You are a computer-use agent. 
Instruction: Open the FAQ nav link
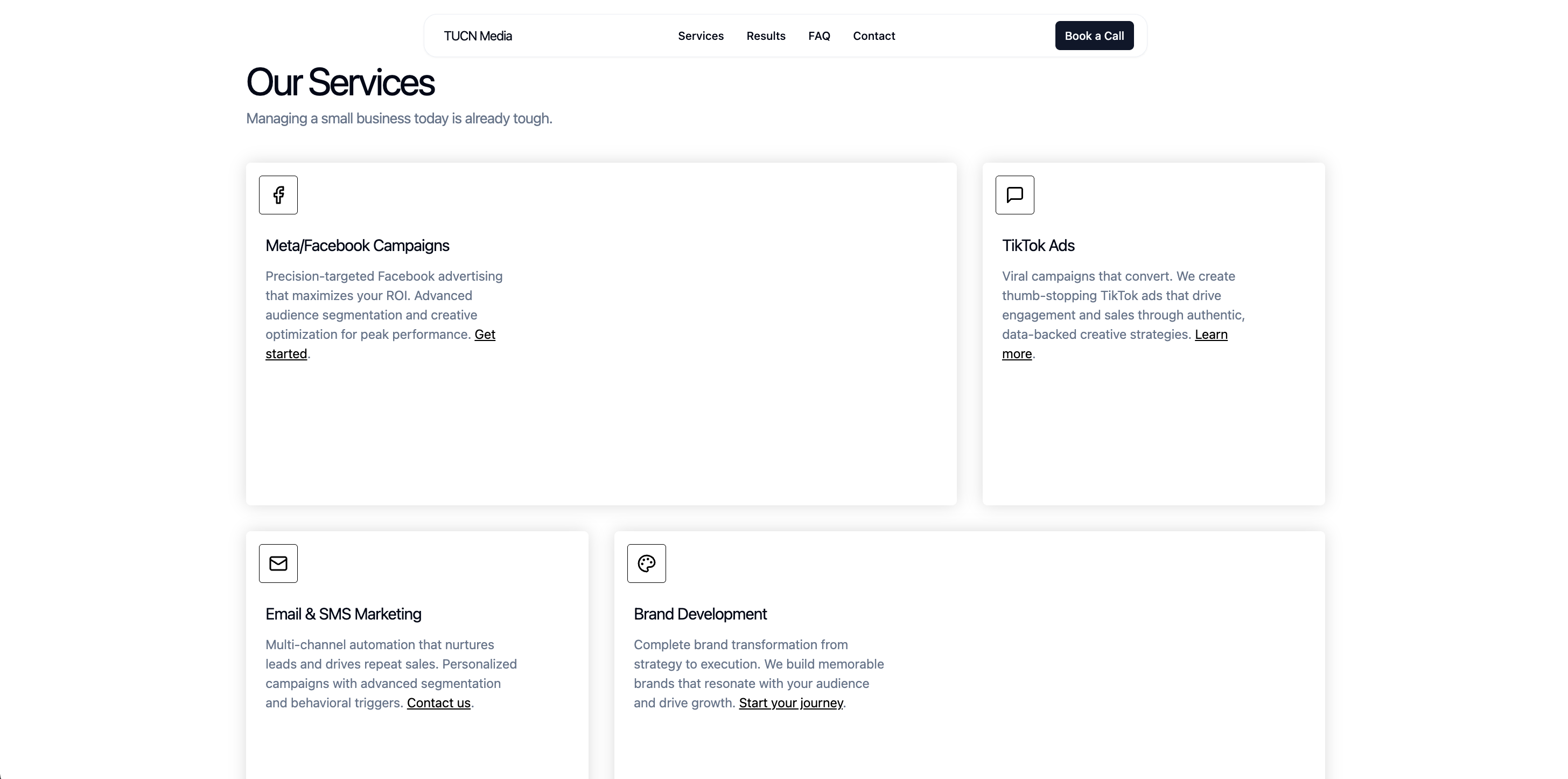pos(818,36)
